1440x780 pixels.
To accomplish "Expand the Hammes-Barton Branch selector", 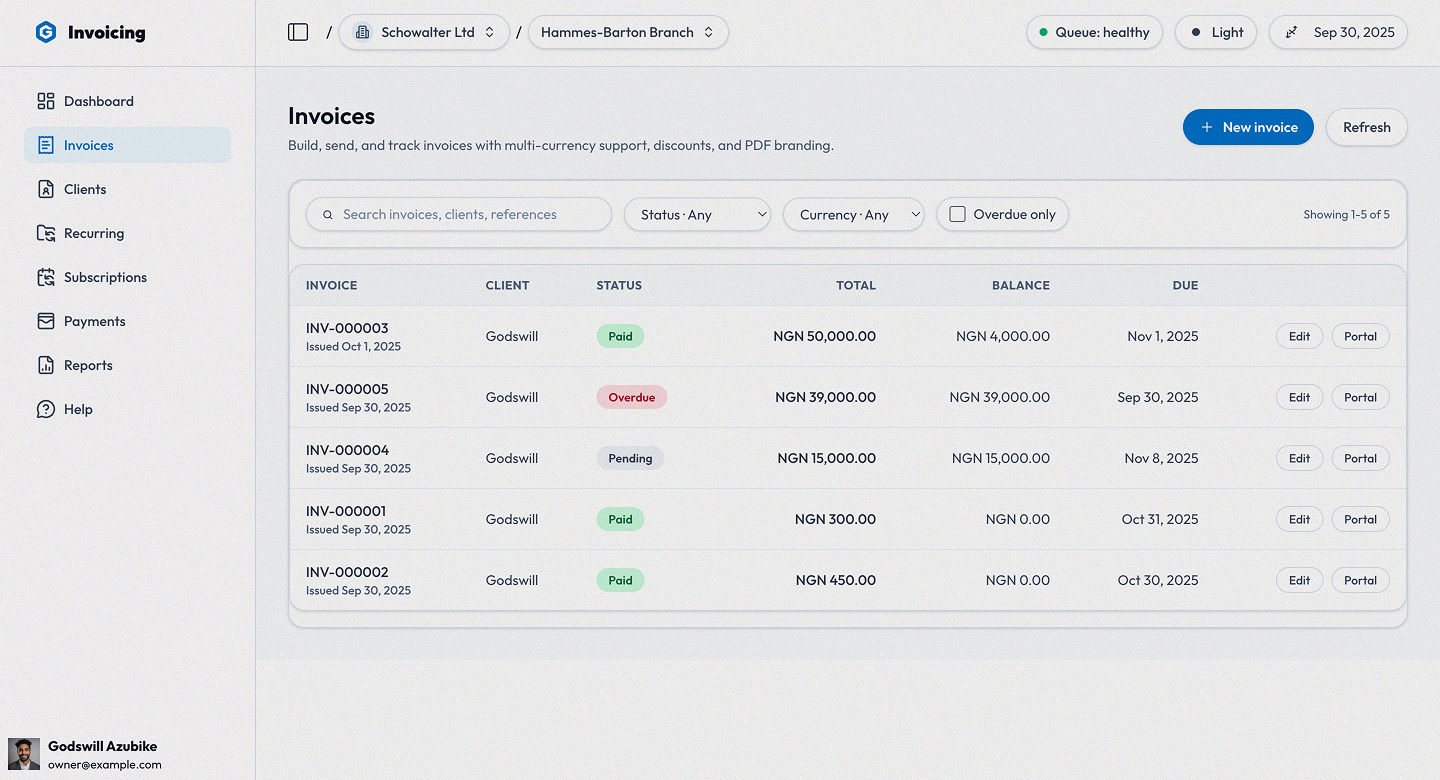I will [x=628, y=32].
